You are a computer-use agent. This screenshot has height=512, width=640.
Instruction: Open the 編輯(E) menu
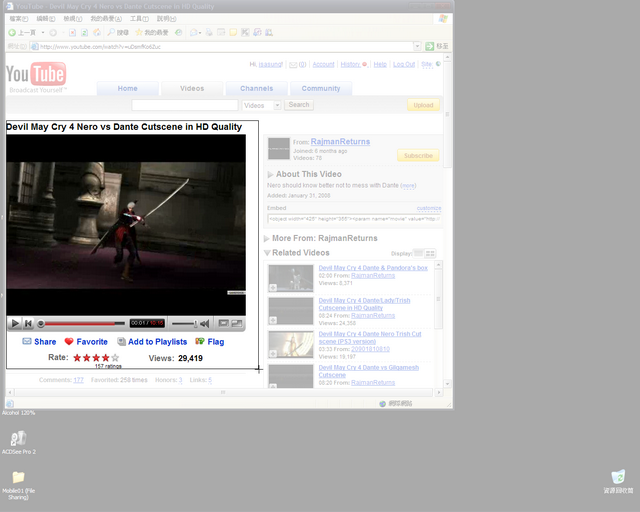pyautogui.click(x=46, y=19)
